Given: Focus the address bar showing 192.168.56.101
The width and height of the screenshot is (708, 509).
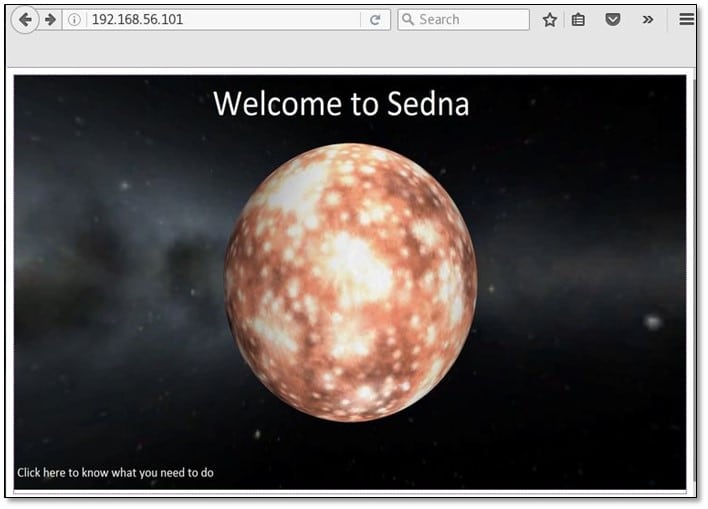Looking at the screenshot, I should tap(220, 20).
